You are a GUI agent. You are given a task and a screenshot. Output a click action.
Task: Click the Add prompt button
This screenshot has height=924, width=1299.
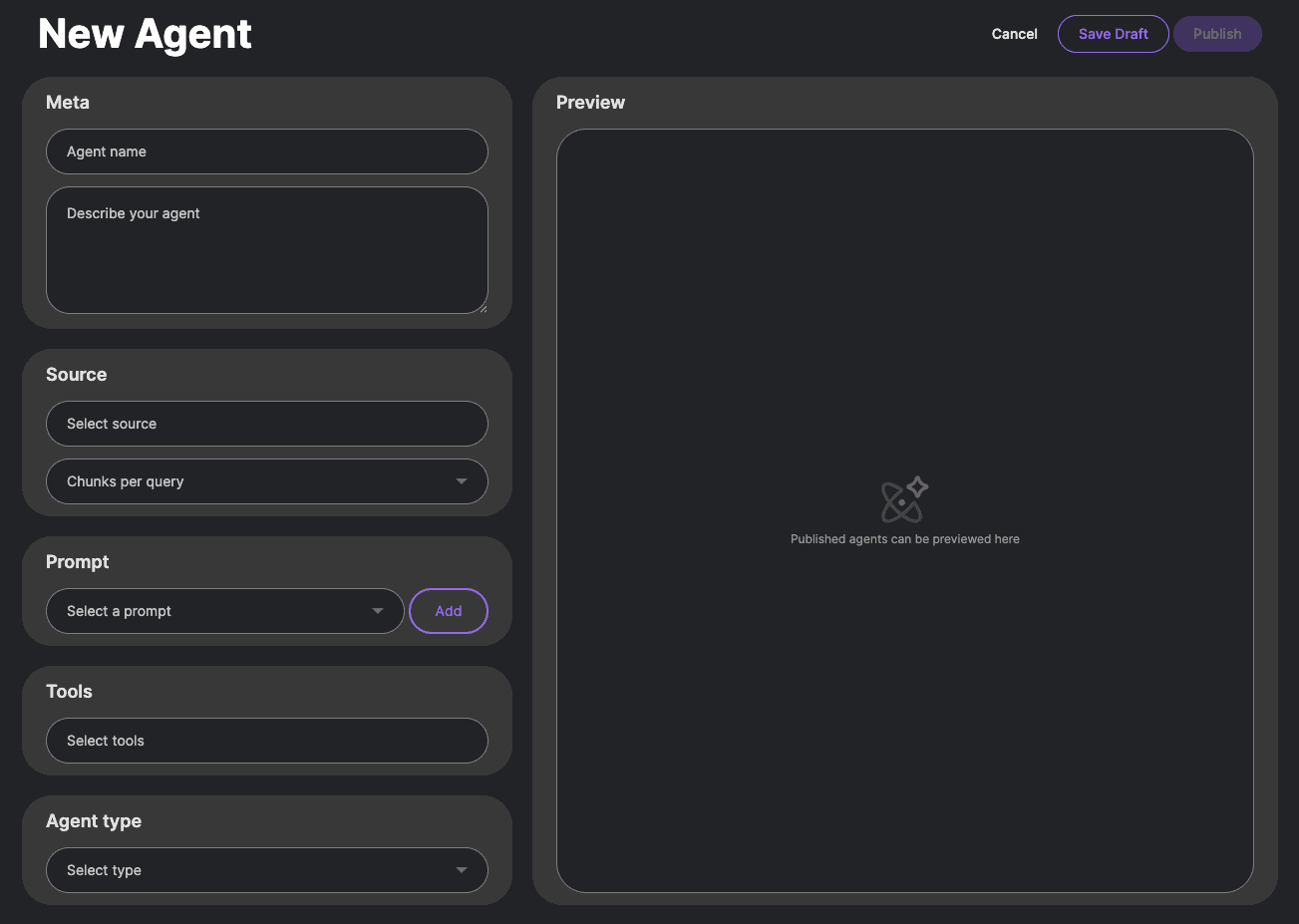click(x=448, y=611)
